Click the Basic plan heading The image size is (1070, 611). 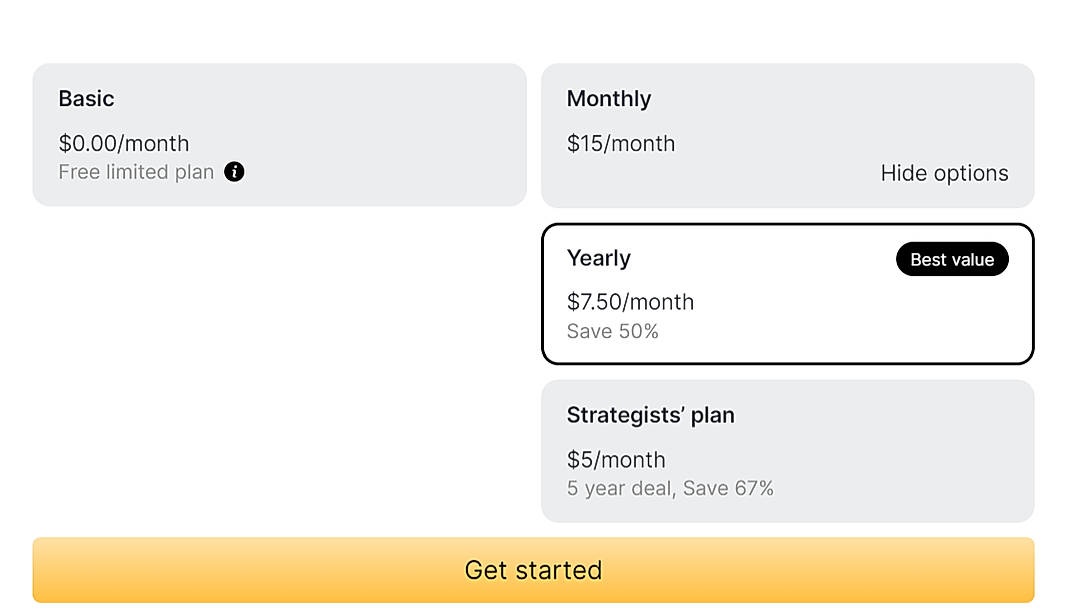[86, 99]
